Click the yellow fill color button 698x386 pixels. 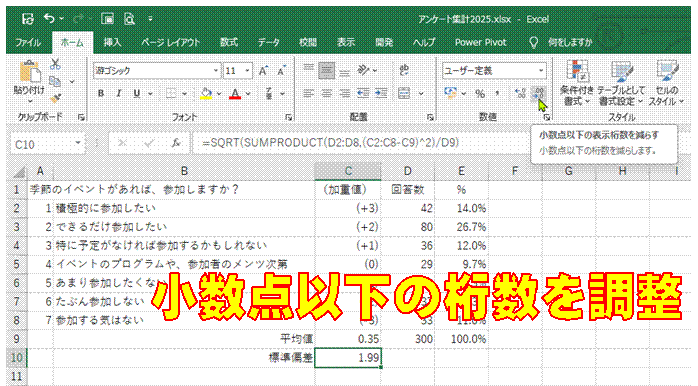click(x=206, y=93)
